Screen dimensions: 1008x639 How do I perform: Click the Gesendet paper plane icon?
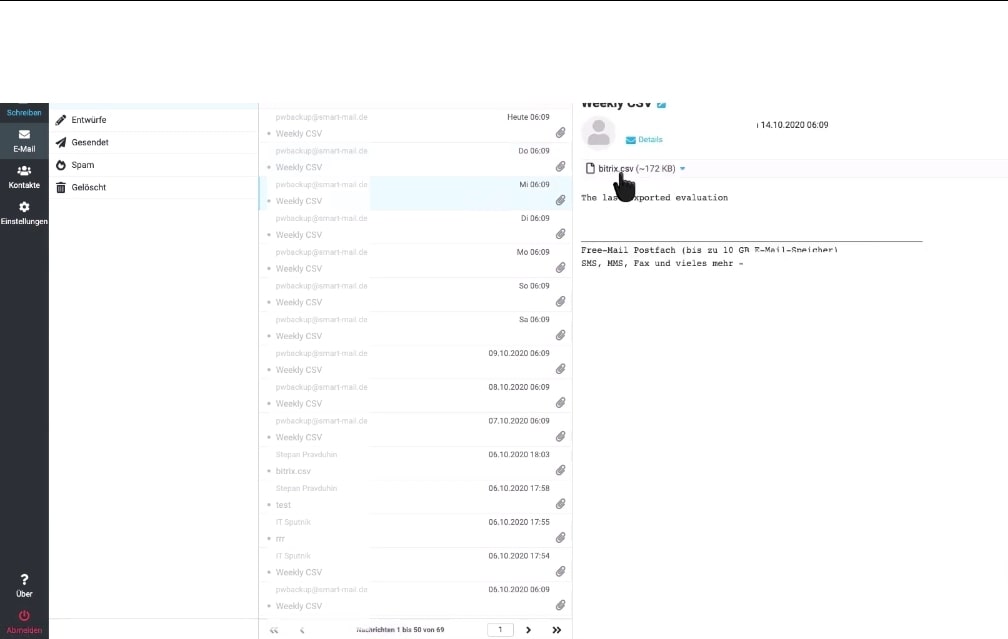click(x=62, y=142)
